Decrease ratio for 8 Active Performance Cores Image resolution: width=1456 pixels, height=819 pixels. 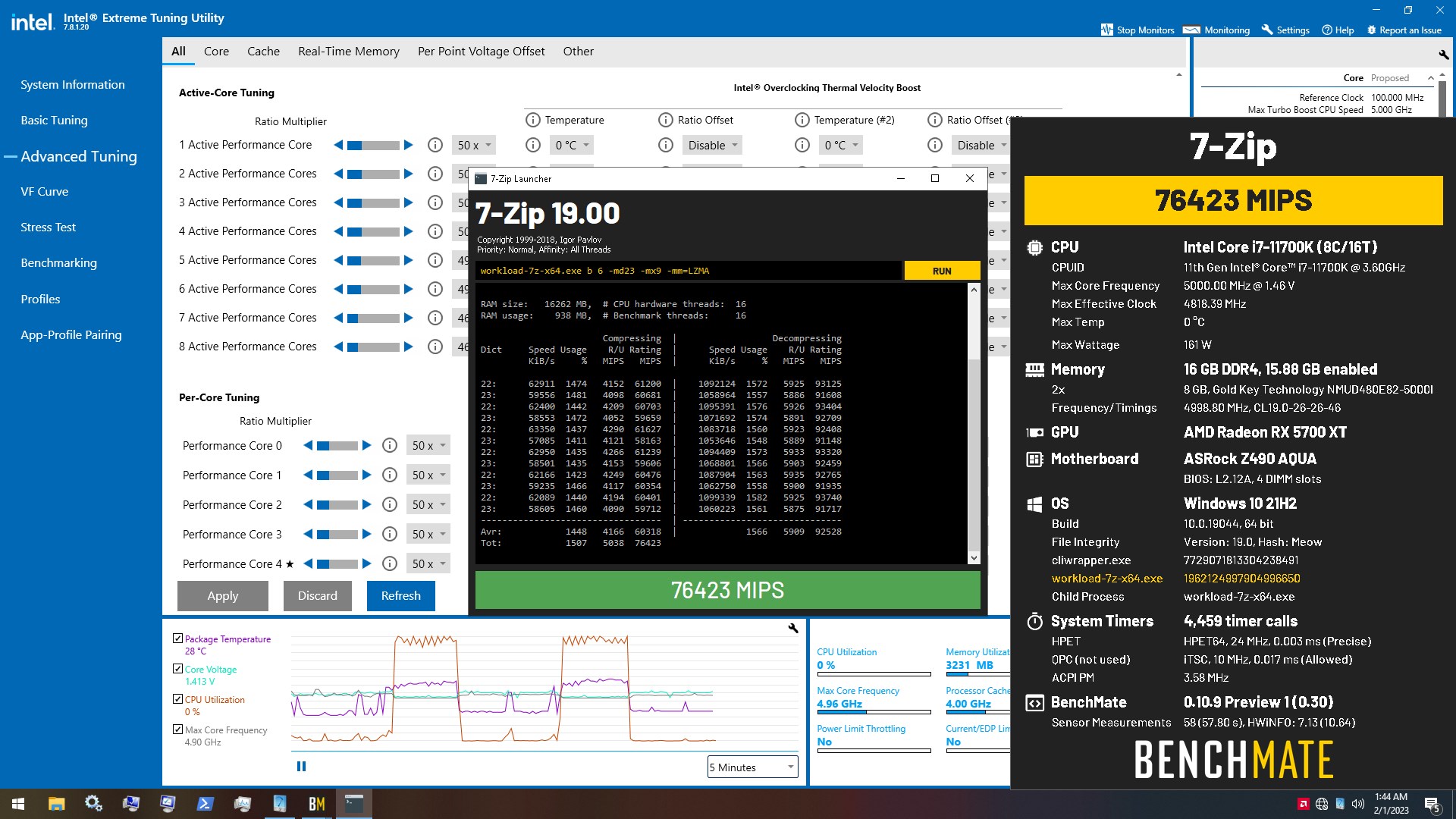click(338, 347)
